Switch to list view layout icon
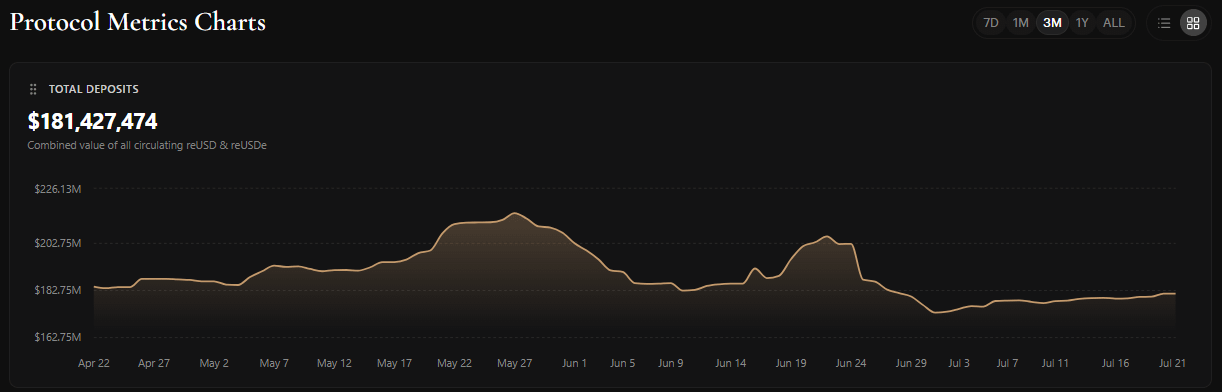Viewport: 1222px width, 392px height. pyautogui.click(x=1164, y=22)
